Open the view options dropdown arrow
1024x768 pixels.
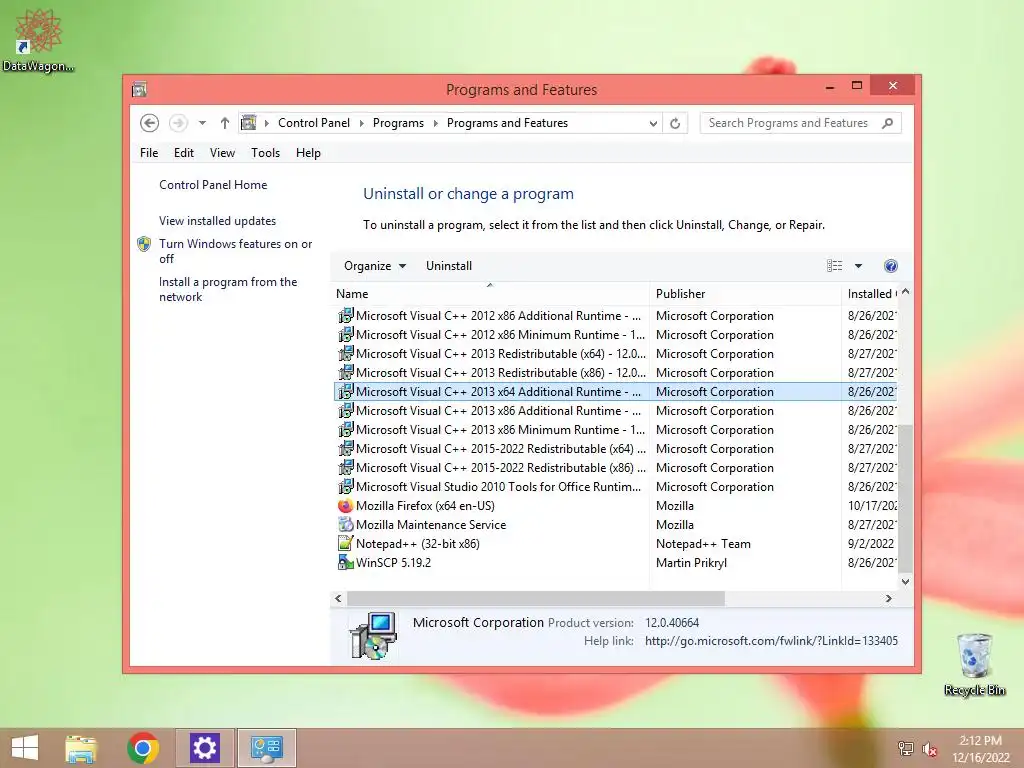858,266
